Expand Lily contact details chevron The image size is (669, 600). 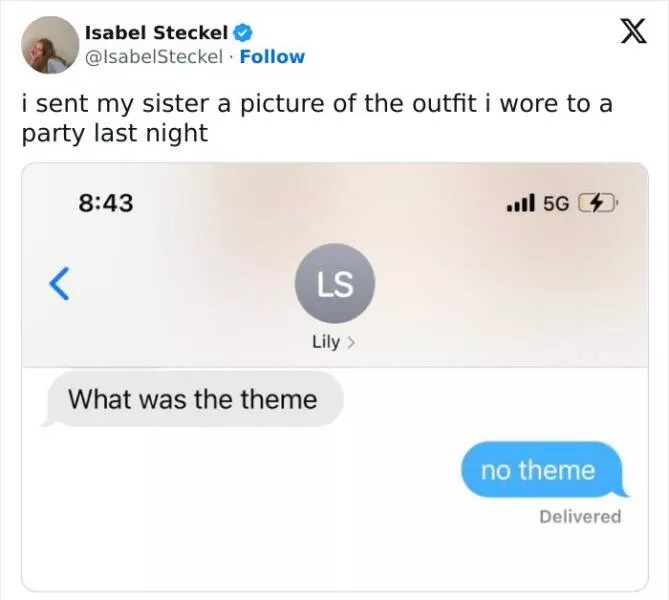point(351,342)
